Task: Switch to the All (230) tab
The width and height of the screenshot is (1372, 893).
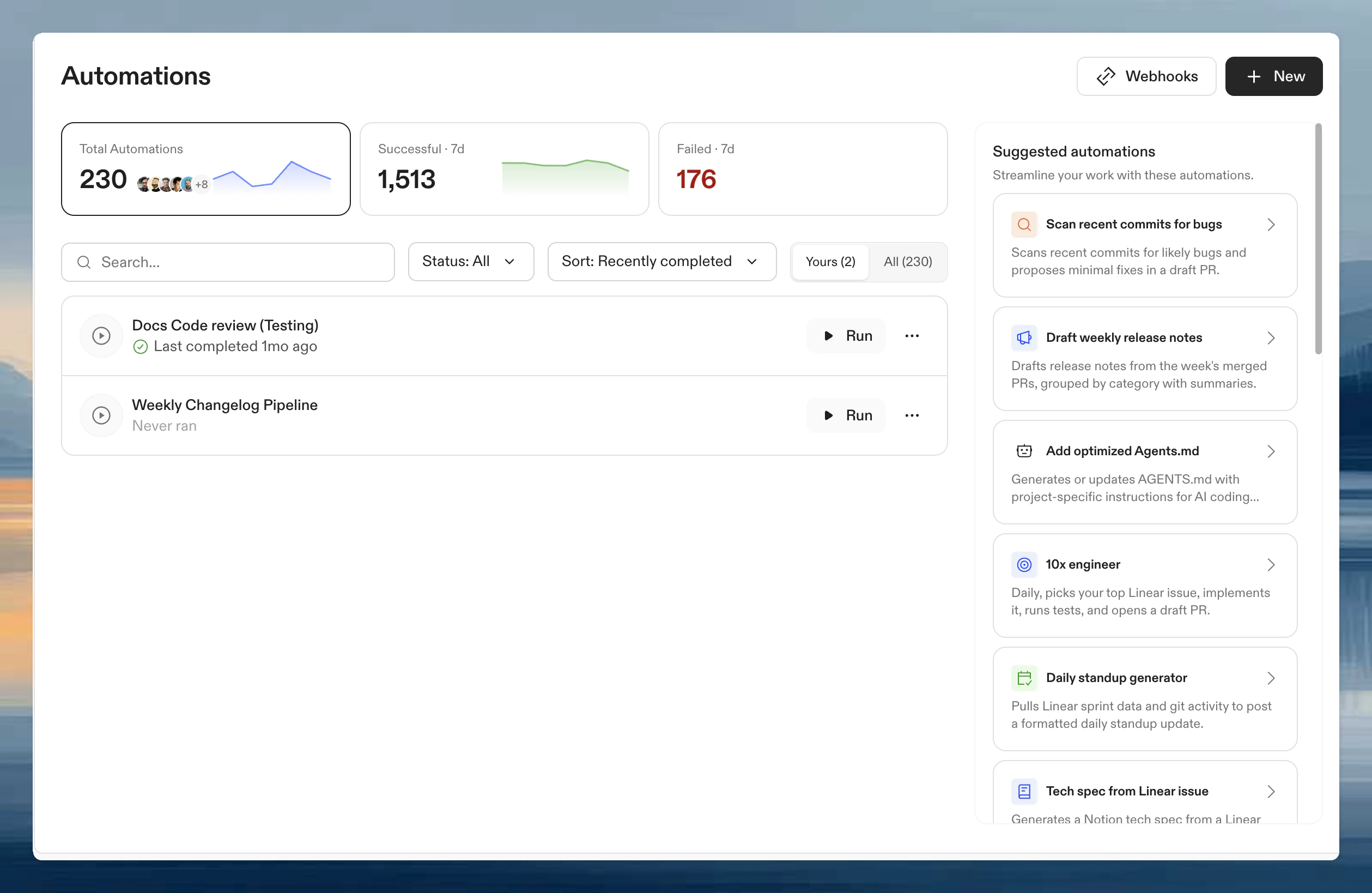Action: [x=907, y=261]
